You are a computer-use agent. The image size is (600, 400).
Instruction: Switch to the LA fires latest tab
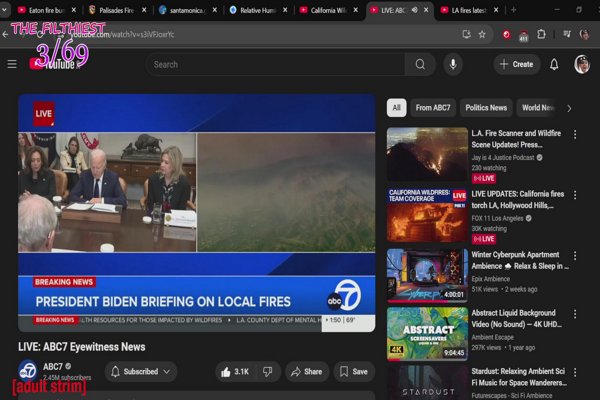click(469, 10)
